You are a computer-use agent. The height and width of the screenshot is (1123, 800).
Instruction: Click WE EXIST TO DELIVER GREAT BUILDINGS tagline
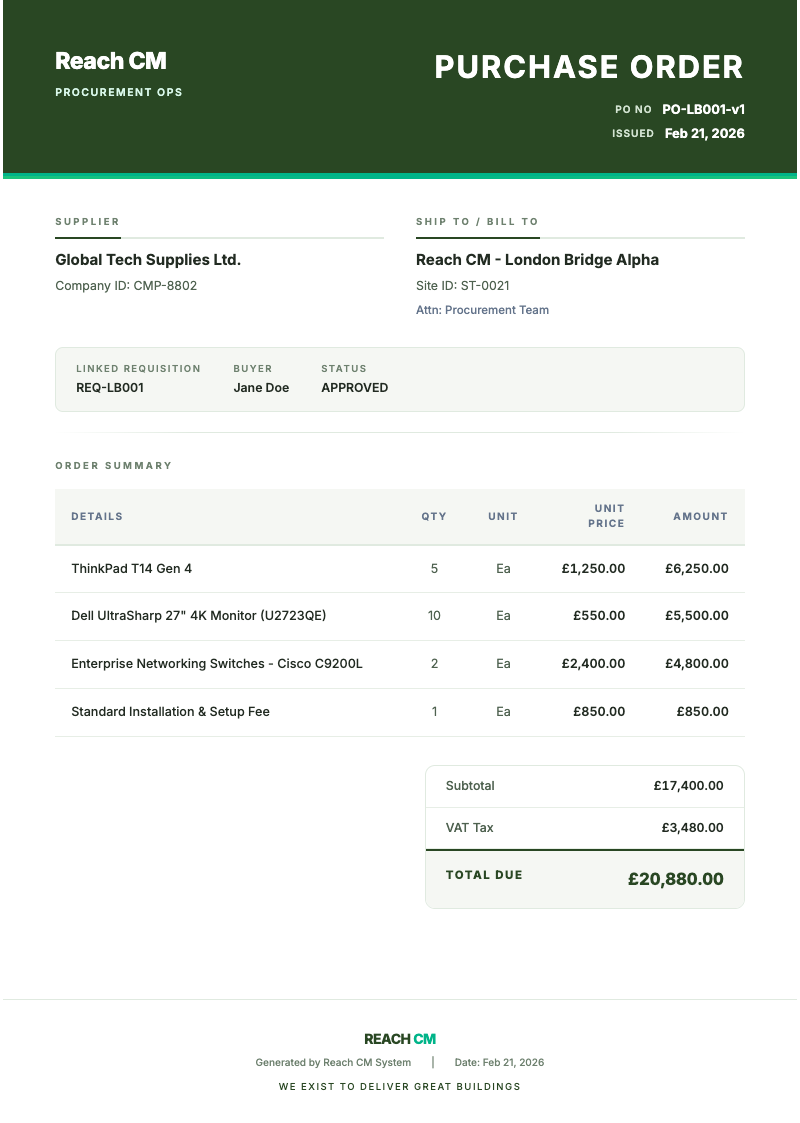click(400, 1086)
